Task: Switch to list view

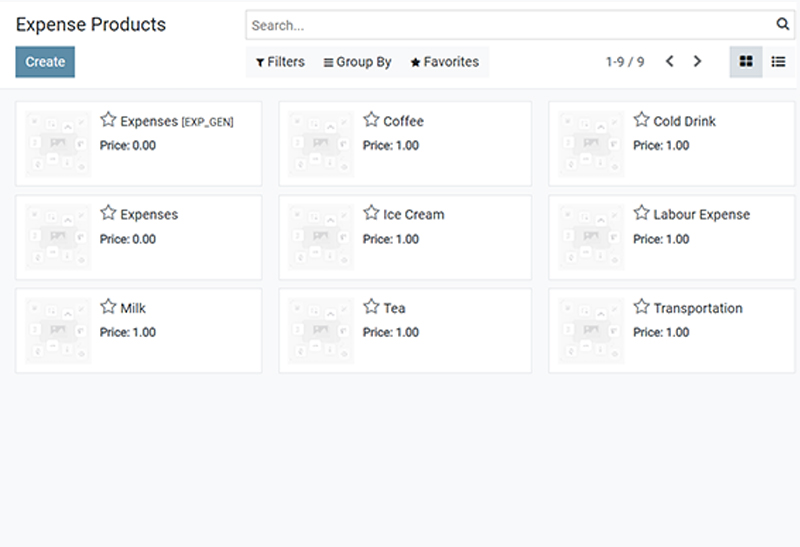Action: pos(778,62)
